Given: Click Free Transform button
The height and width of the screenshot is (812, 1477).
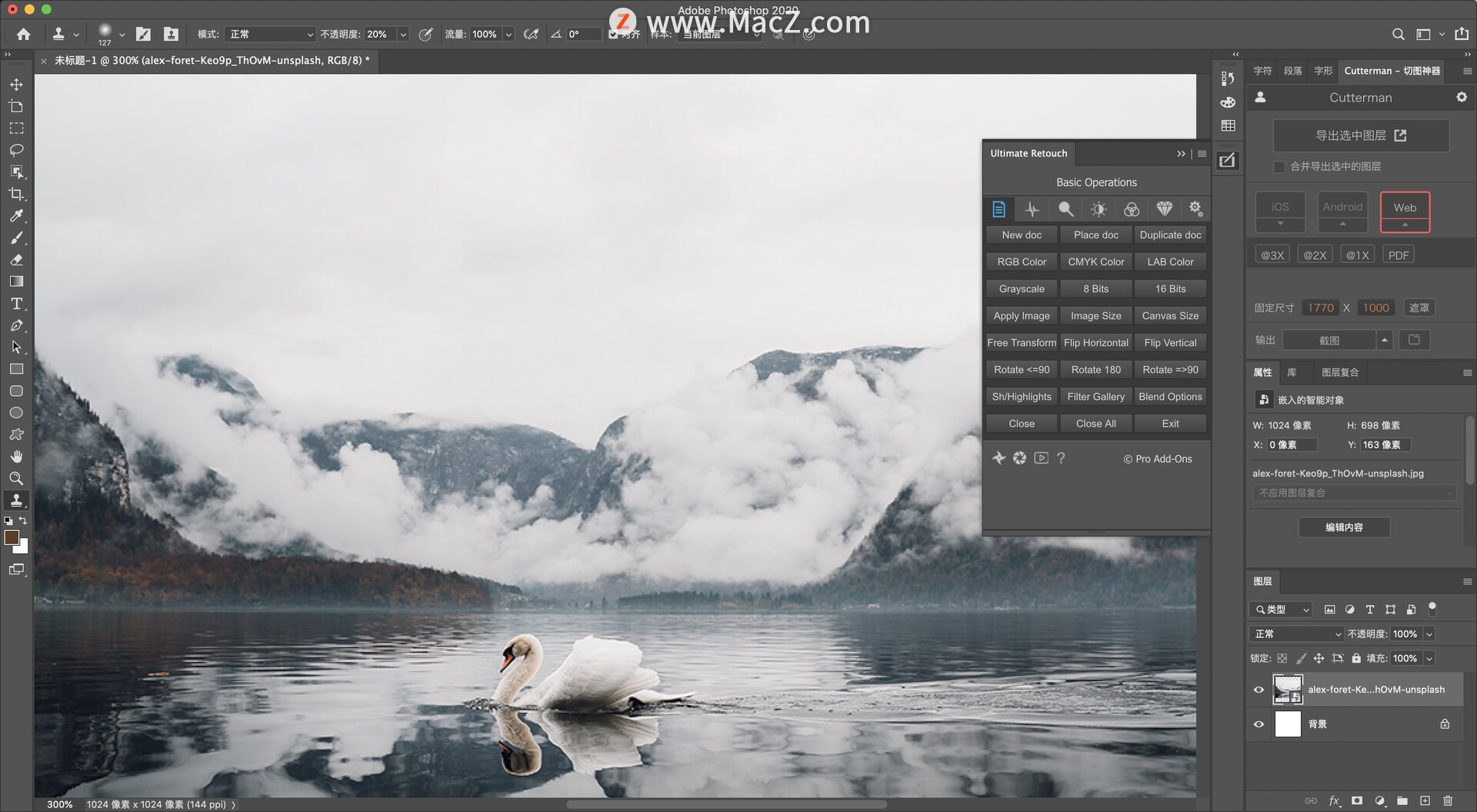Looking at the screenshot, I should tap(1021, 343).
